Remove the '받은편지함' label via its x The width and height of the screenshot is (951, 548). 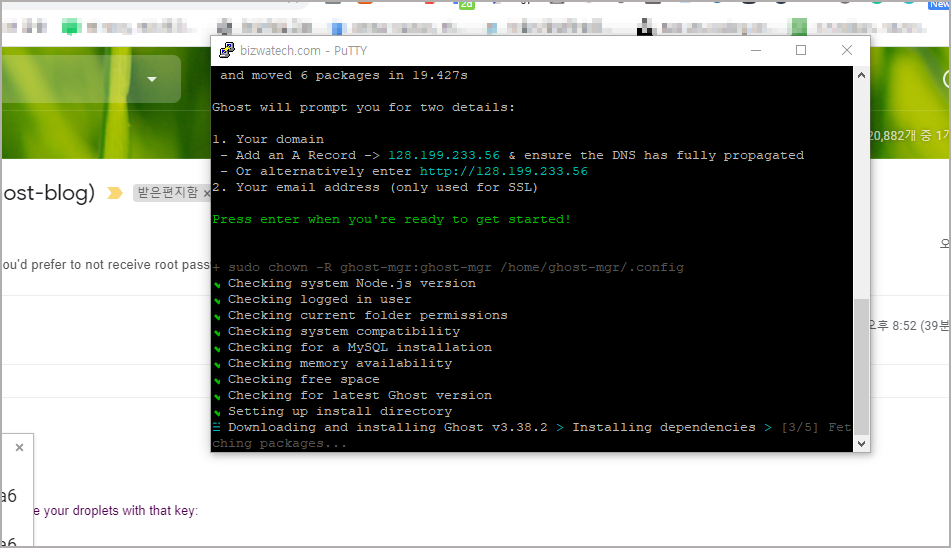[206, 193]
